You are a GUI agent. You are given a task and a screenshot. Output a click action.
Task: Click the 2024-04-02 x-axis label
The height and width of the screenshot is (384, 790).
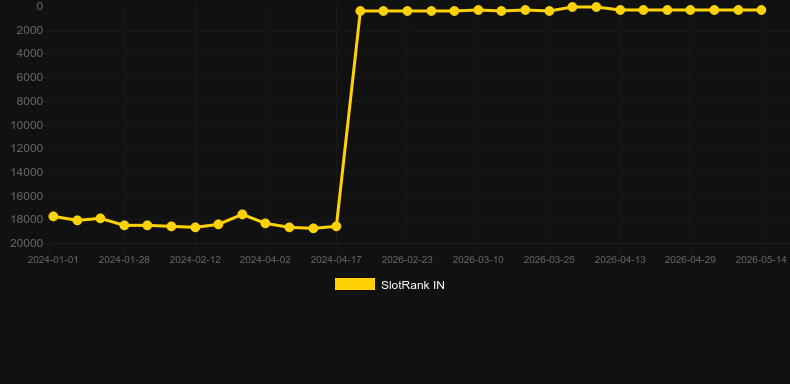(265, 260)
